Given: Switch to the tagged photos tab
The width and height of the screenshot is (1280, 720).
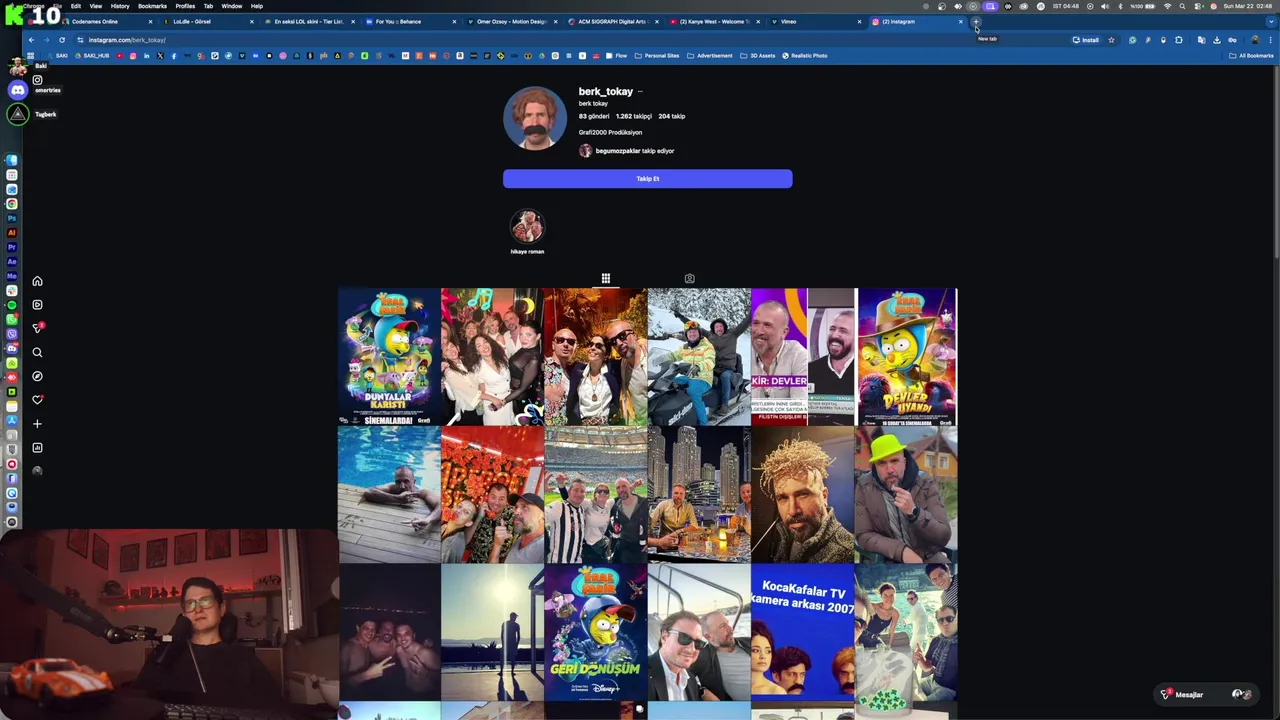Looking at the screenshot, I should tap(689, 278).
